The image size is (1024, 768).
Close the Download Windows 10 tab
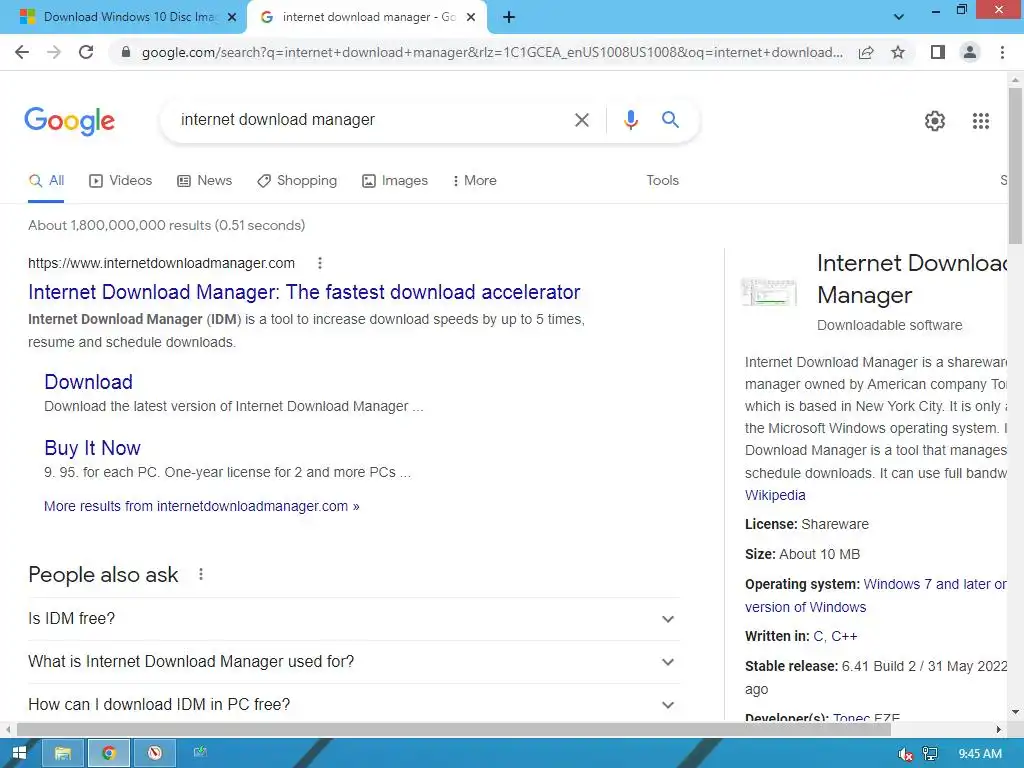(232, 17)
